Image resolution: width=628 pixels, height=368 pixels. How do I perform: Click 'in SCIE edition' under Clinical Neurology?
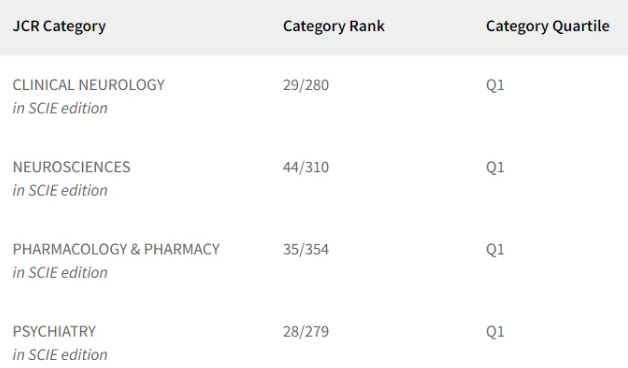(60, 108)
